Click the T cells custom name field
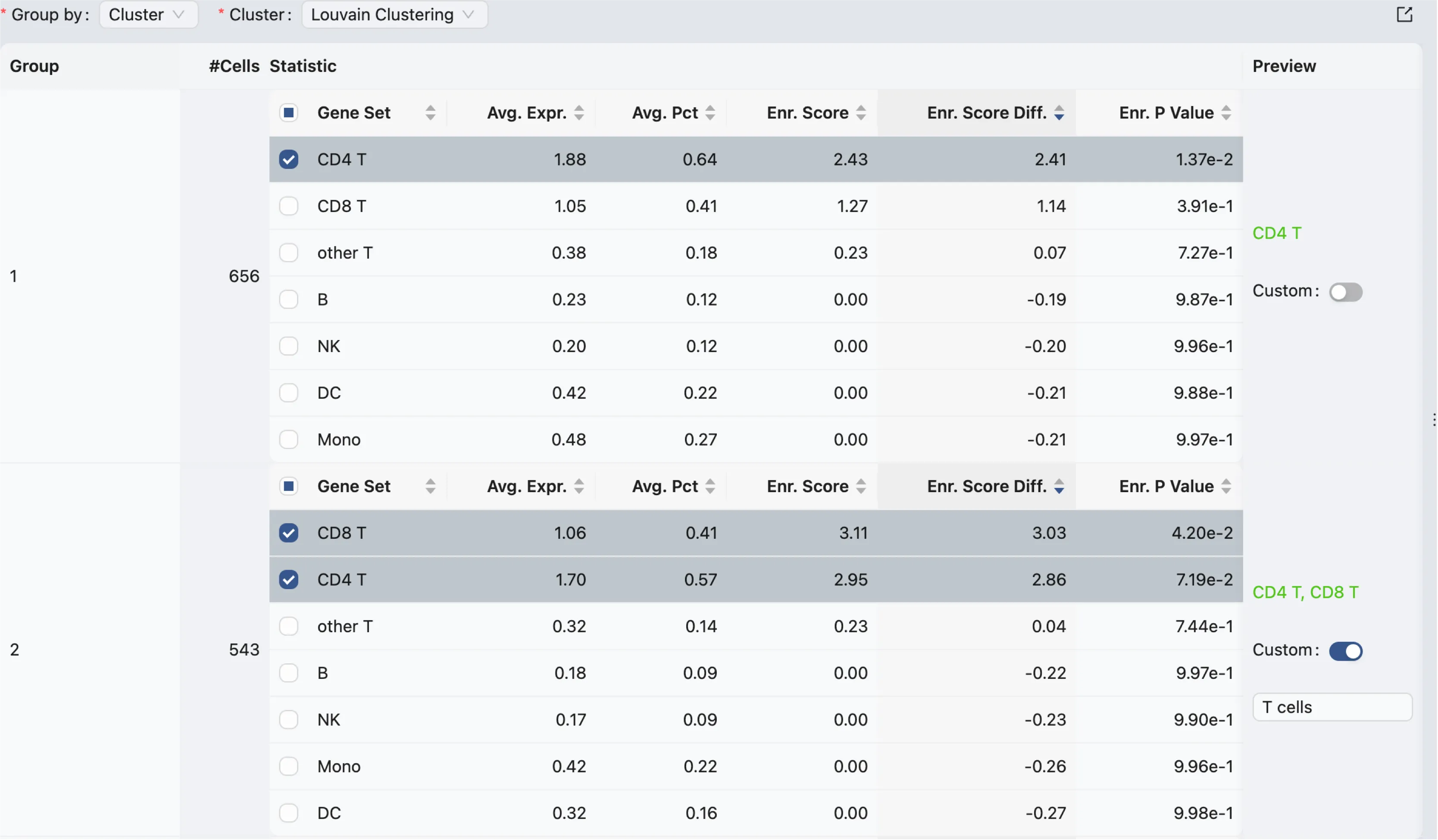Image resolution: width=1438 pixels, height=840 pixels. (1332, 707)
